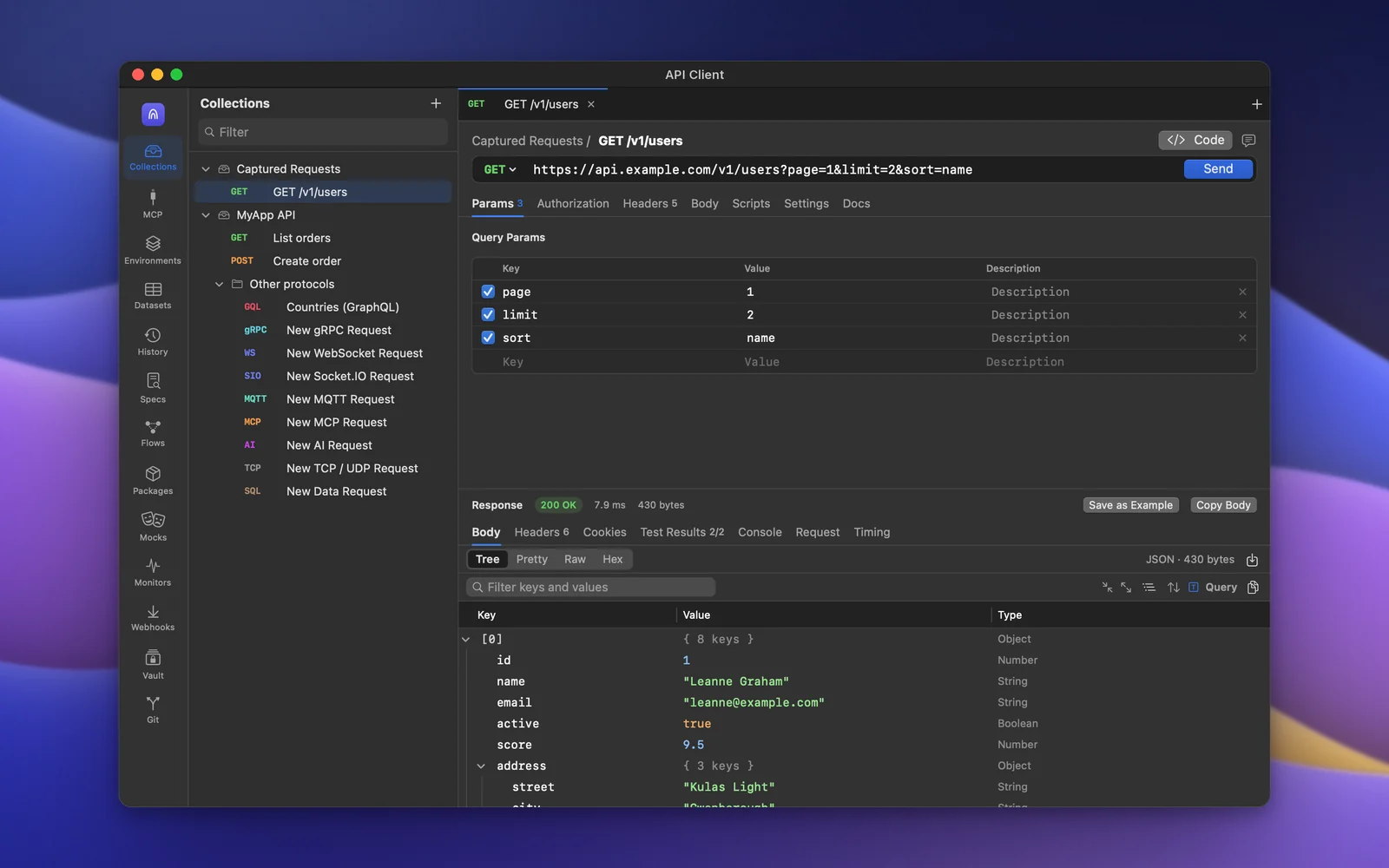Add a new collection with plus icon

pyautogui.click(x=436, y=103)
